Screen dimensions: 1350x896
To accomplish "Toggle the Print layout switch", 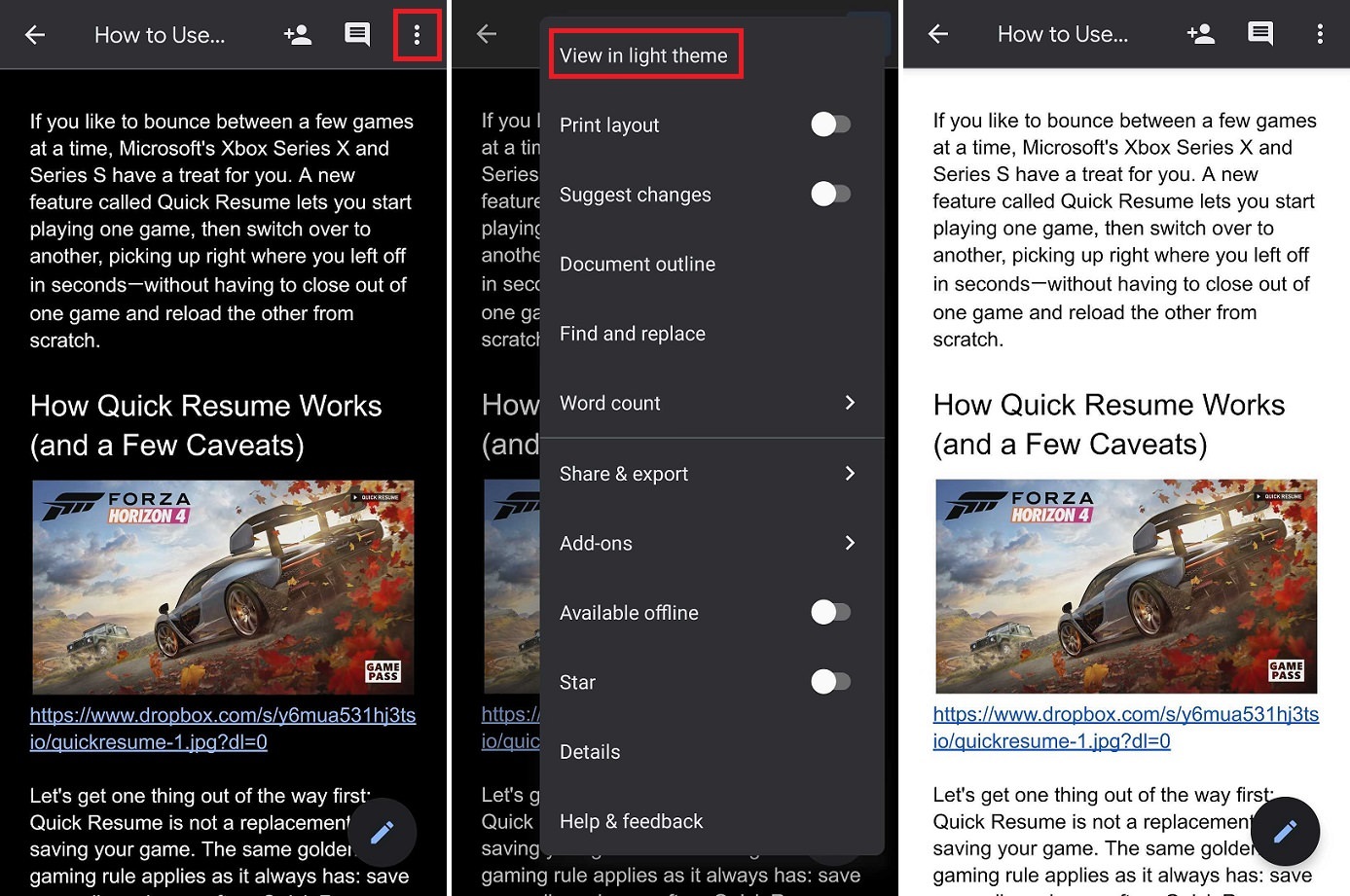I will pyautogui.click(x=830, y=125).
